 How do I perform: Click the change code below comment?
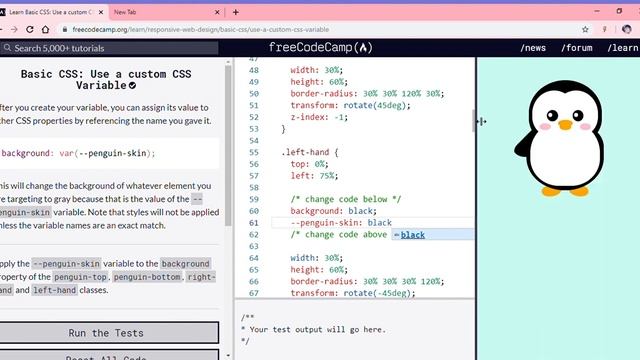[346, 199]
